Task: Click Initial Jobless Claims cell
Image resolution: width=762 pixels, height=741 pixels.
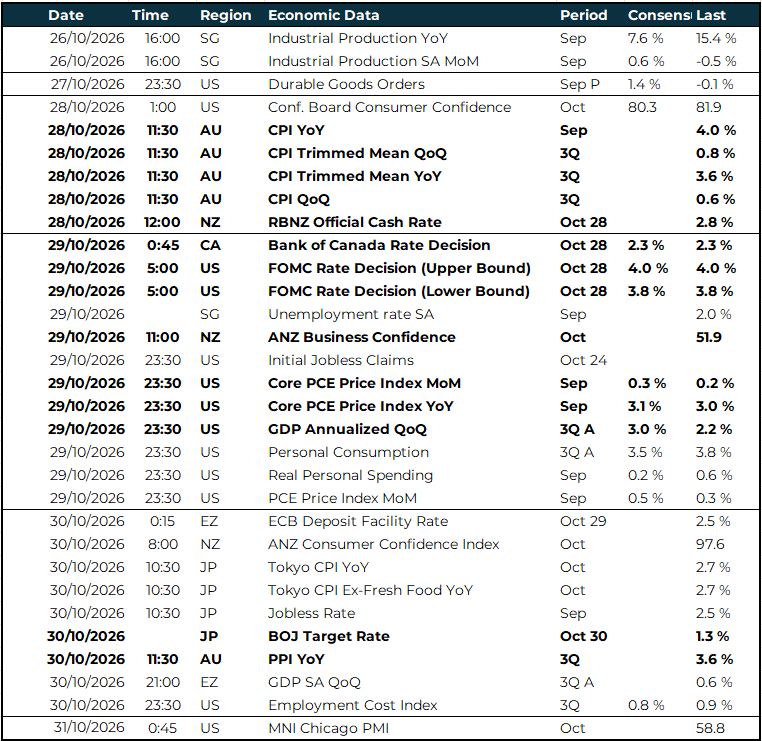Action: click(341, 361)
